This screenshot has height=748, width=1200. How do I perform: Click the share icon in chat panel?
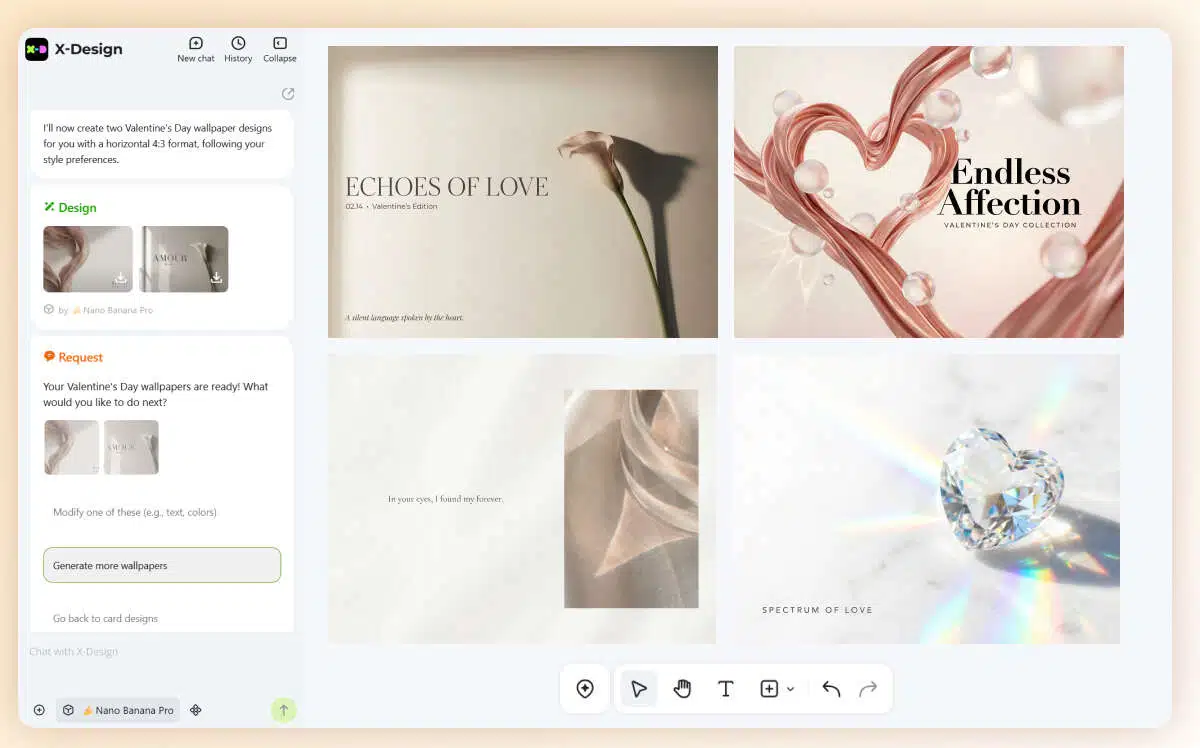[x=288, y=94]
